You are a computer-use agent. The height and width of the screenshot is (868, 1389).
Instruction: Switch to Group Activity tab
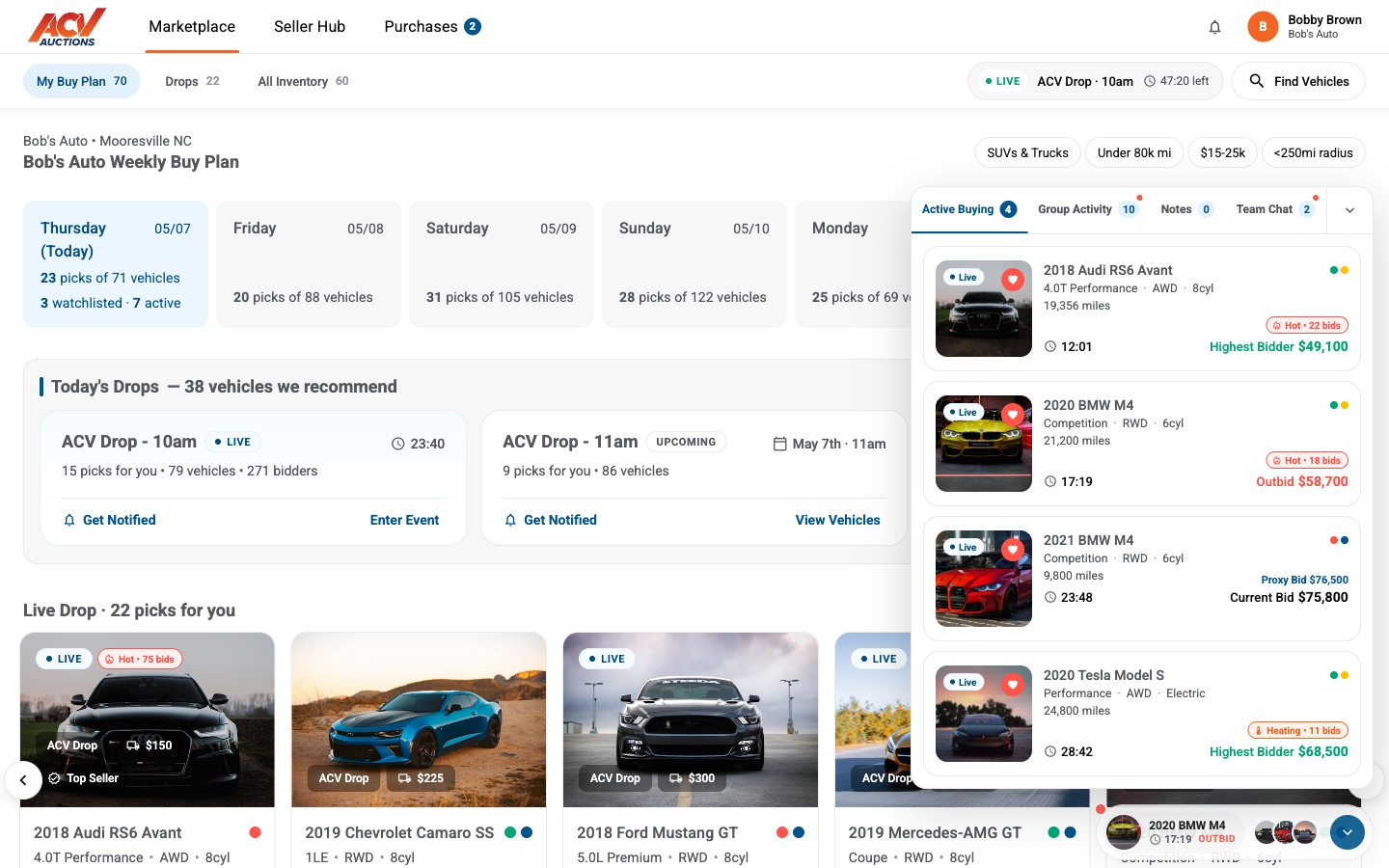pos(1088,209)
